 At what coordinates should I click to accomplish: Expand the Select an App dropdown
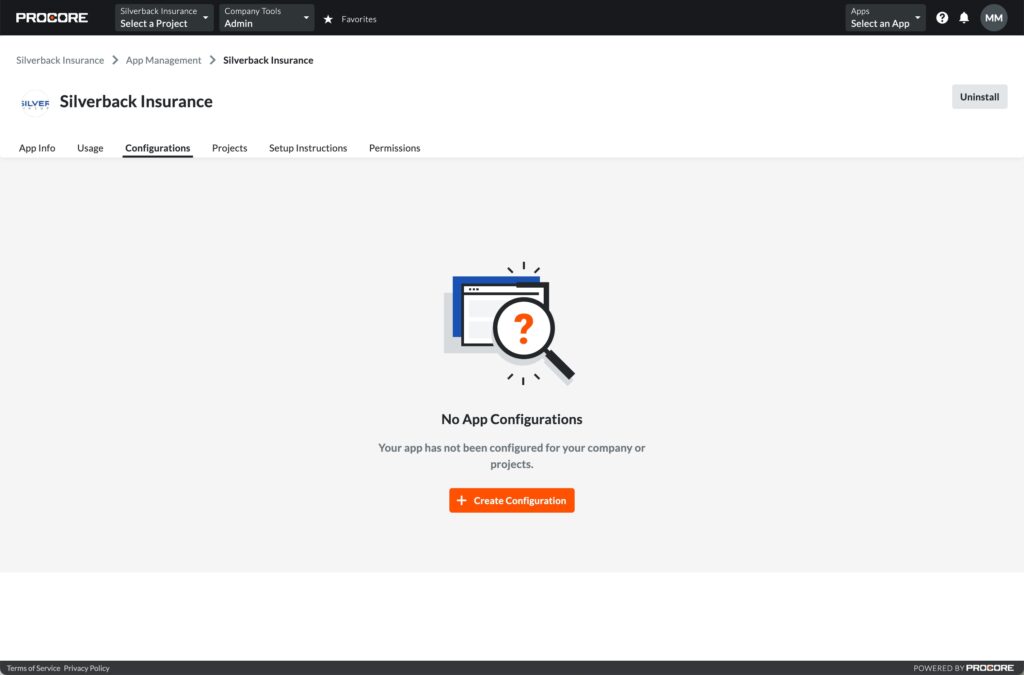(x=885, y=18)
